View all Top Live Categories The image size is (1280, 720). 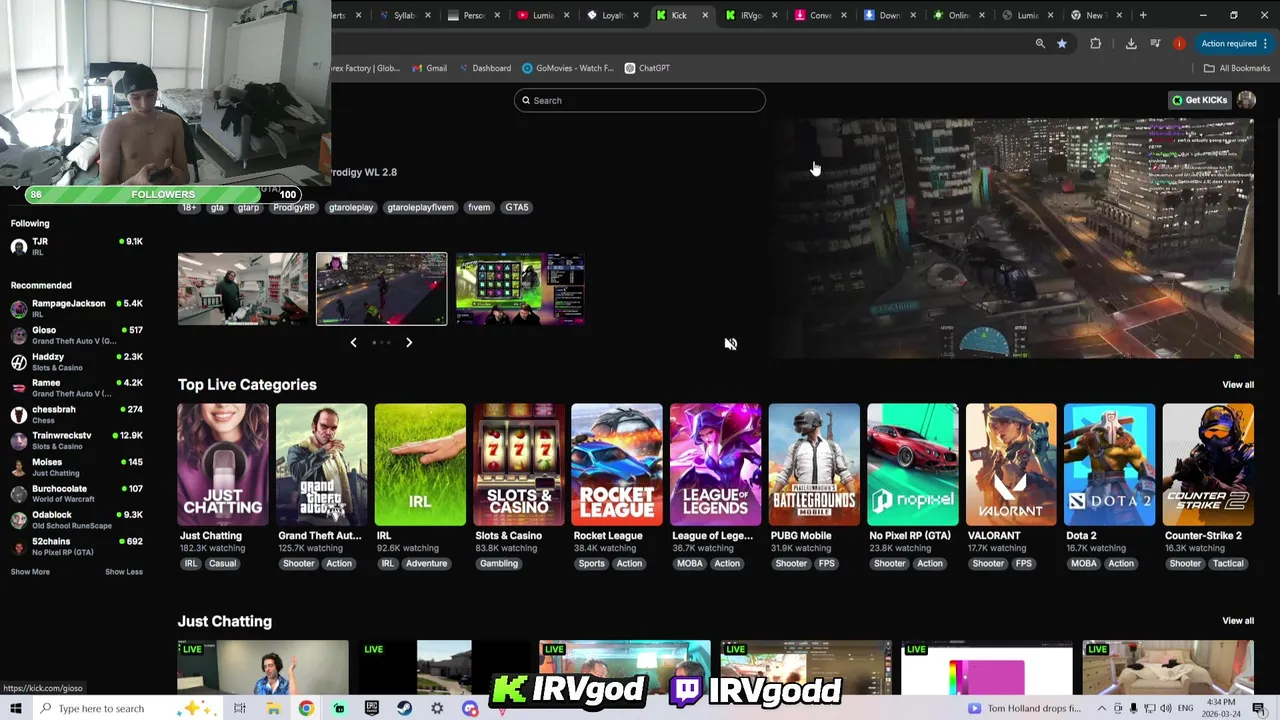coord(1238,385)
